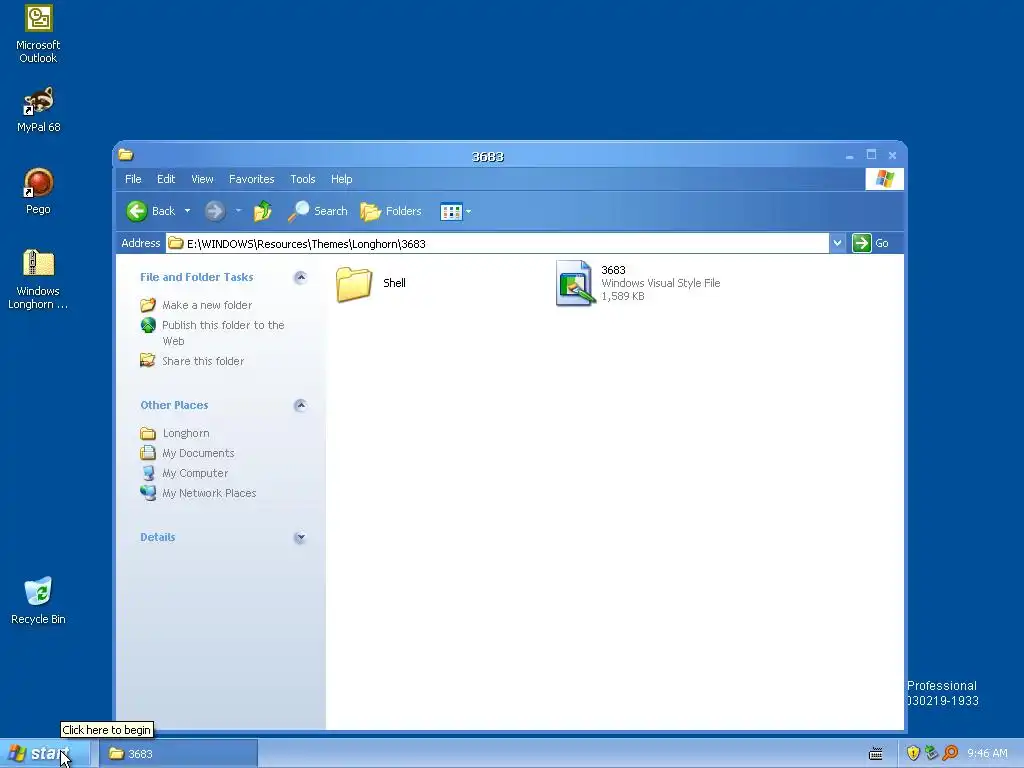Viewport: 1024px width, 768px height.
Task: Click the network connection tray icon
Action: (931, 753)
